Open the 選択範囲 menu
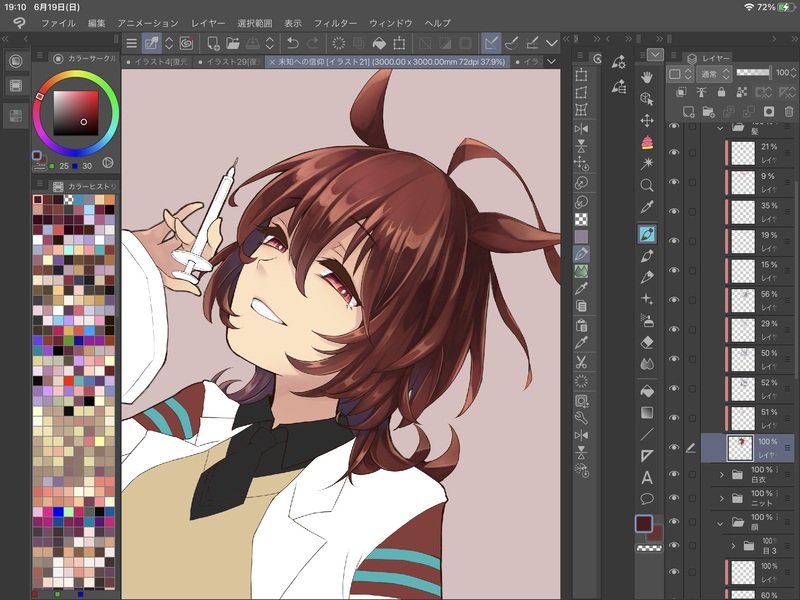This screenshot has width=800, height=600. click(x=255, y=23)
